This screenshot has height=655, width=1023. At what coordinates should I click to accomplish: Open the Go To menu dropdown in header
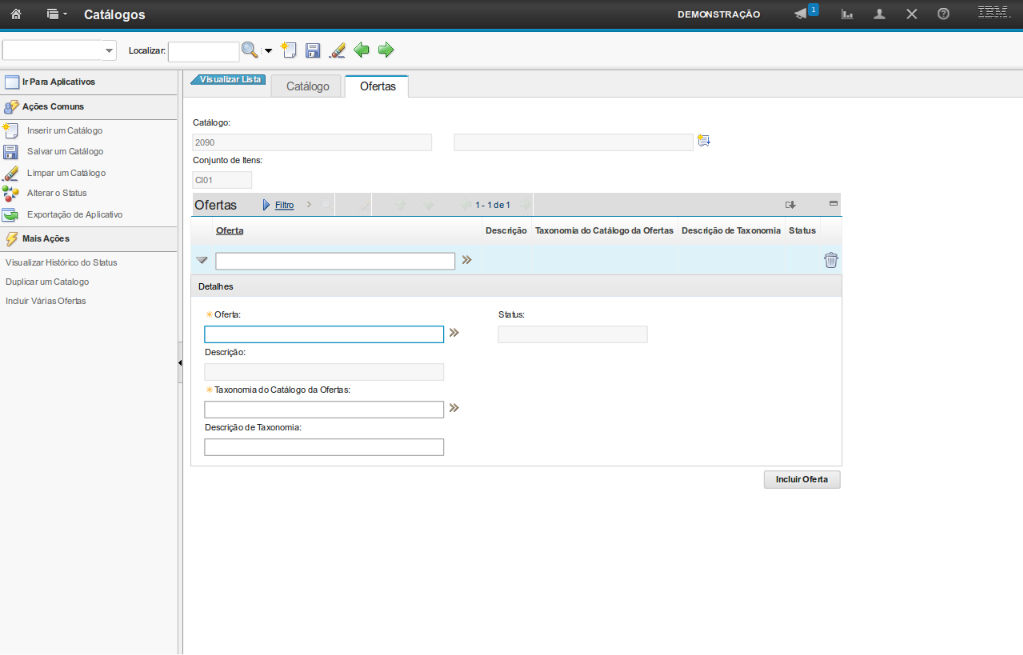coord(56,15)
